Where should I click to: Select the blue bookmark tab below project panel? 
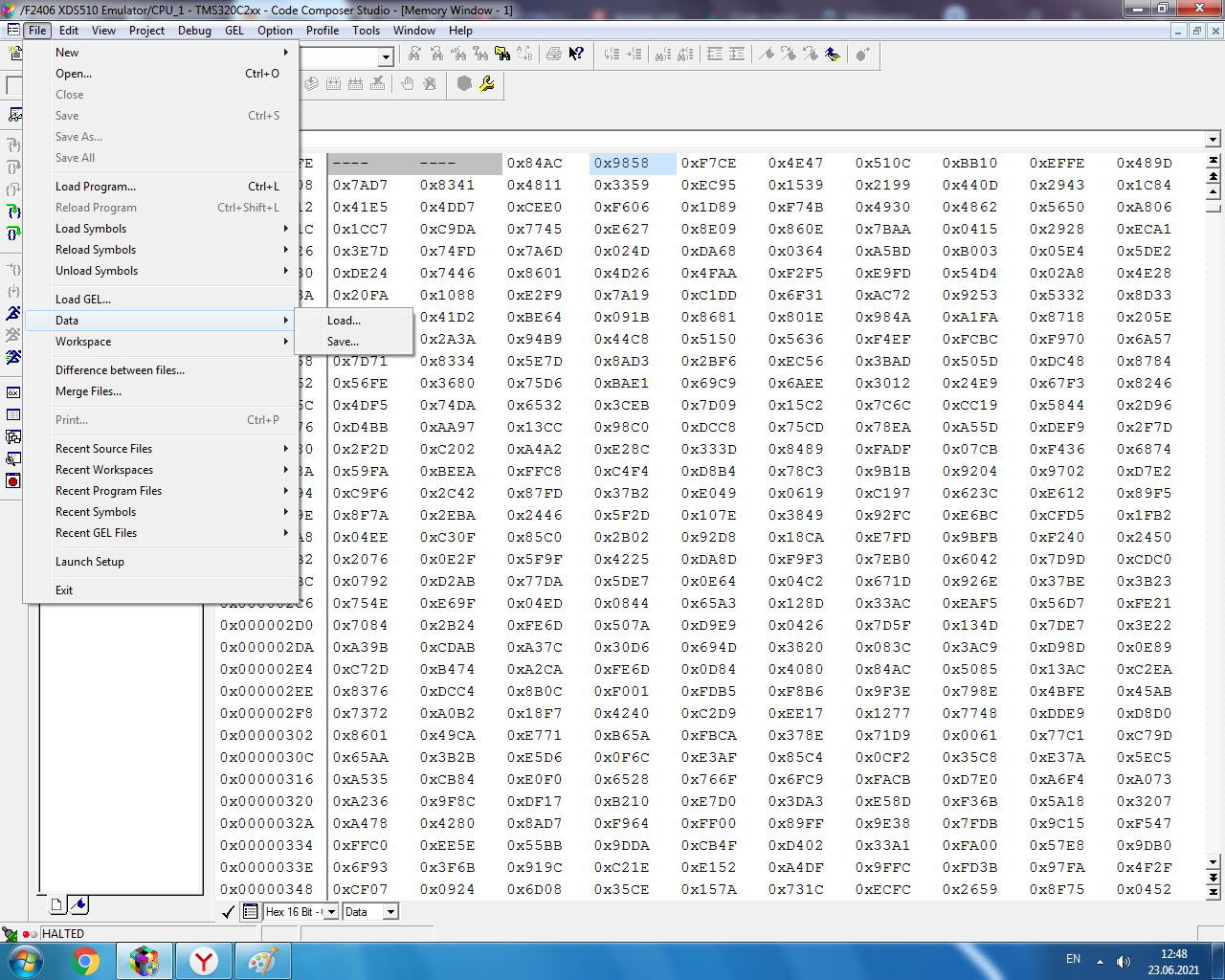coord(78,904)
